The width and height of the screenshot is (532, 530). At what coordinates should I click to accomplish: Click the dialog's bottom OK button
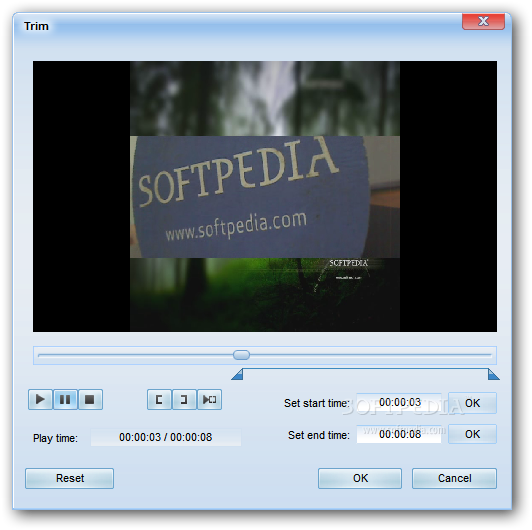[360, 478]
